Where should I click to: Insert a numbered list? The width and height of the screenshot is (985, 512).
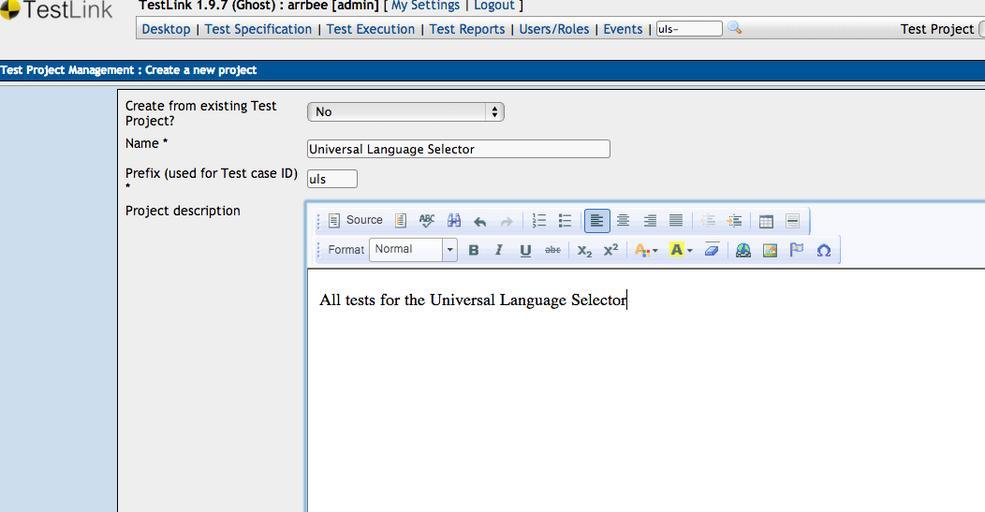click(x=539, y=221)
